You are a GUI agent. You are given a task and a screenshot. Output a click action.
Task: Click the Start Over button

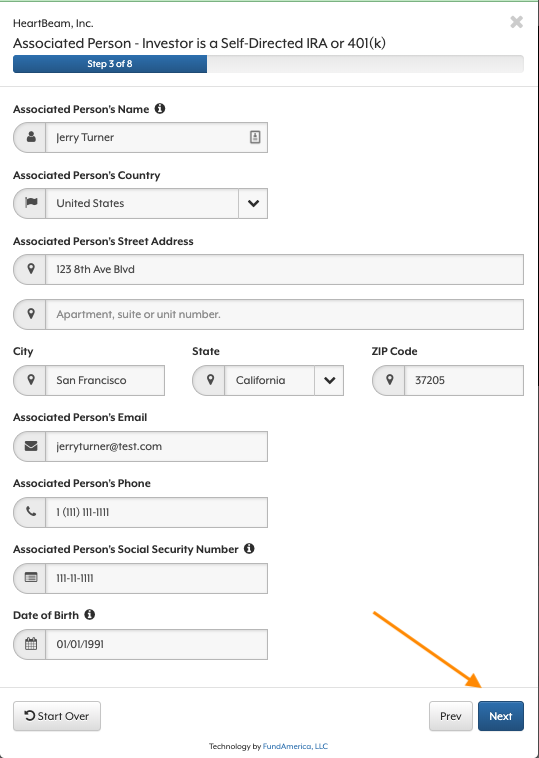pyautogui.click(x=57, y=716)
